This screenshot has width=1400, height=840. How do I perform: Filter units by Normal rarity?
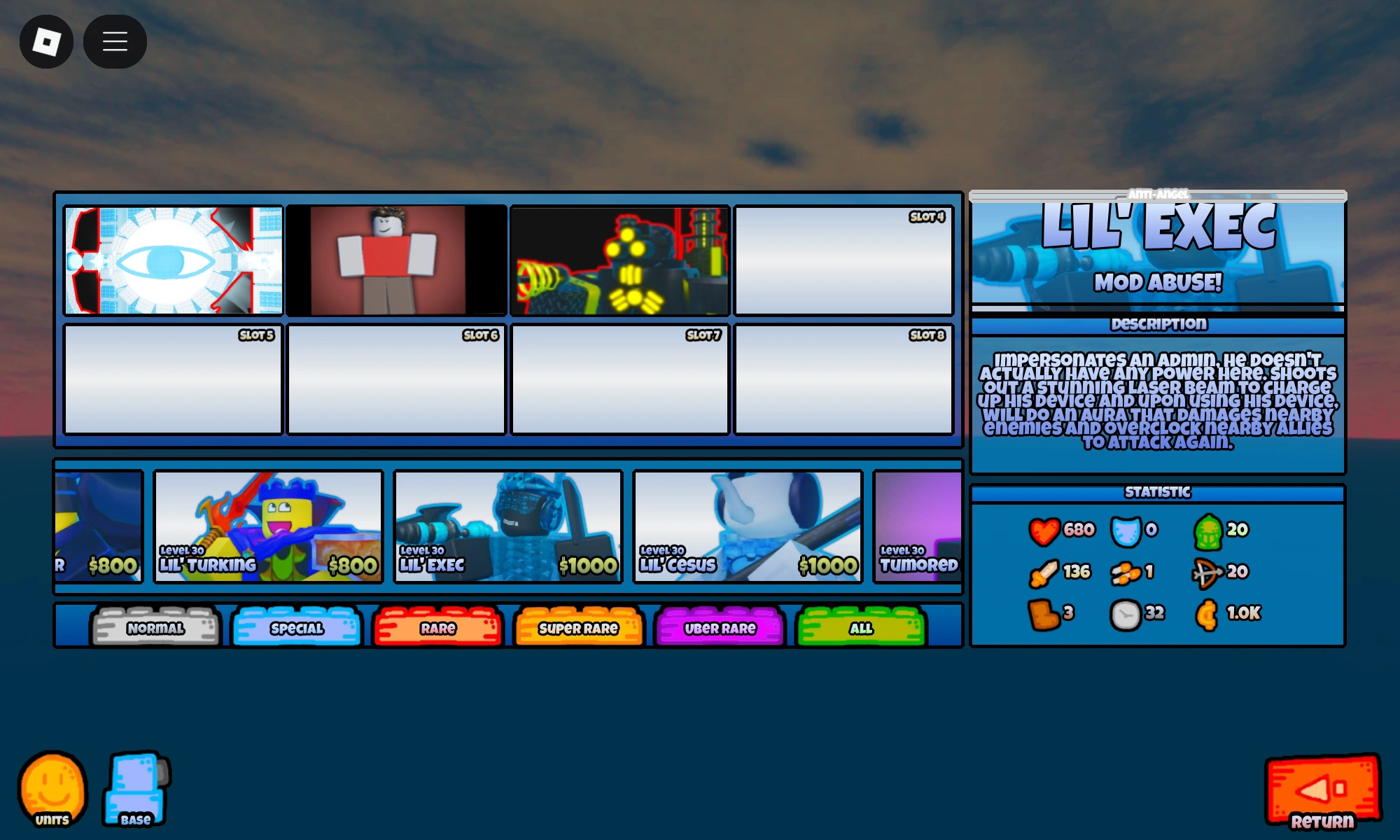155,626
